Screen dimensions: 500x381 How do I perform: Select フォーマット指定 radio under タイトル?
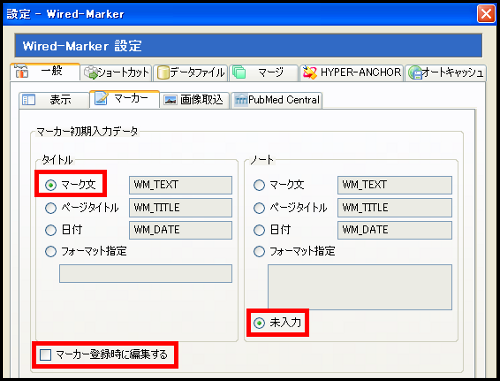[x=51, y=252]
